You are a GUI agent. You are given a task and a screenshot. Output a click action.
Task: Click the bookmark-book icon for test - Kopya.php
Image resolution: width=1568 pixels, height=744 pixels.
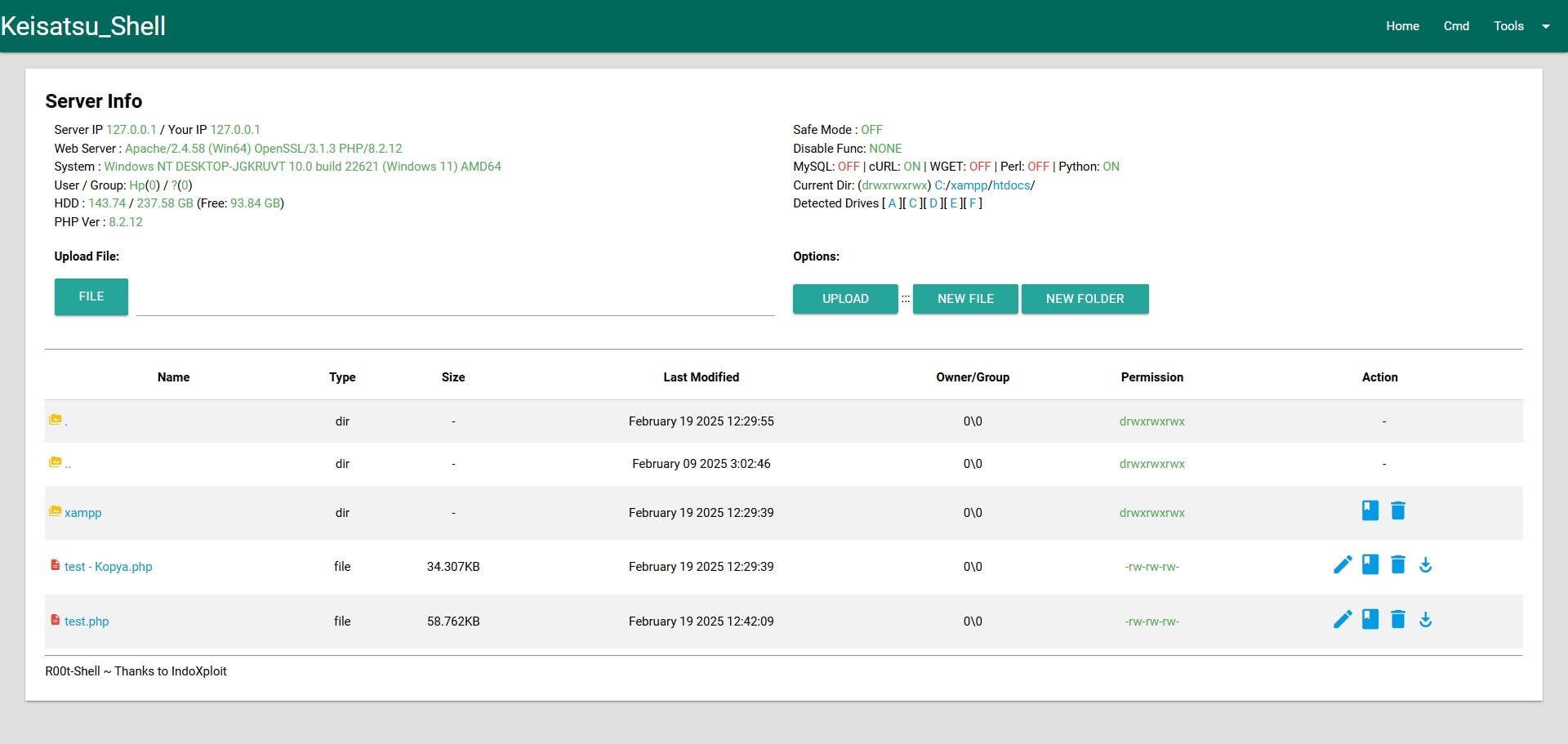coord(1370,565)
